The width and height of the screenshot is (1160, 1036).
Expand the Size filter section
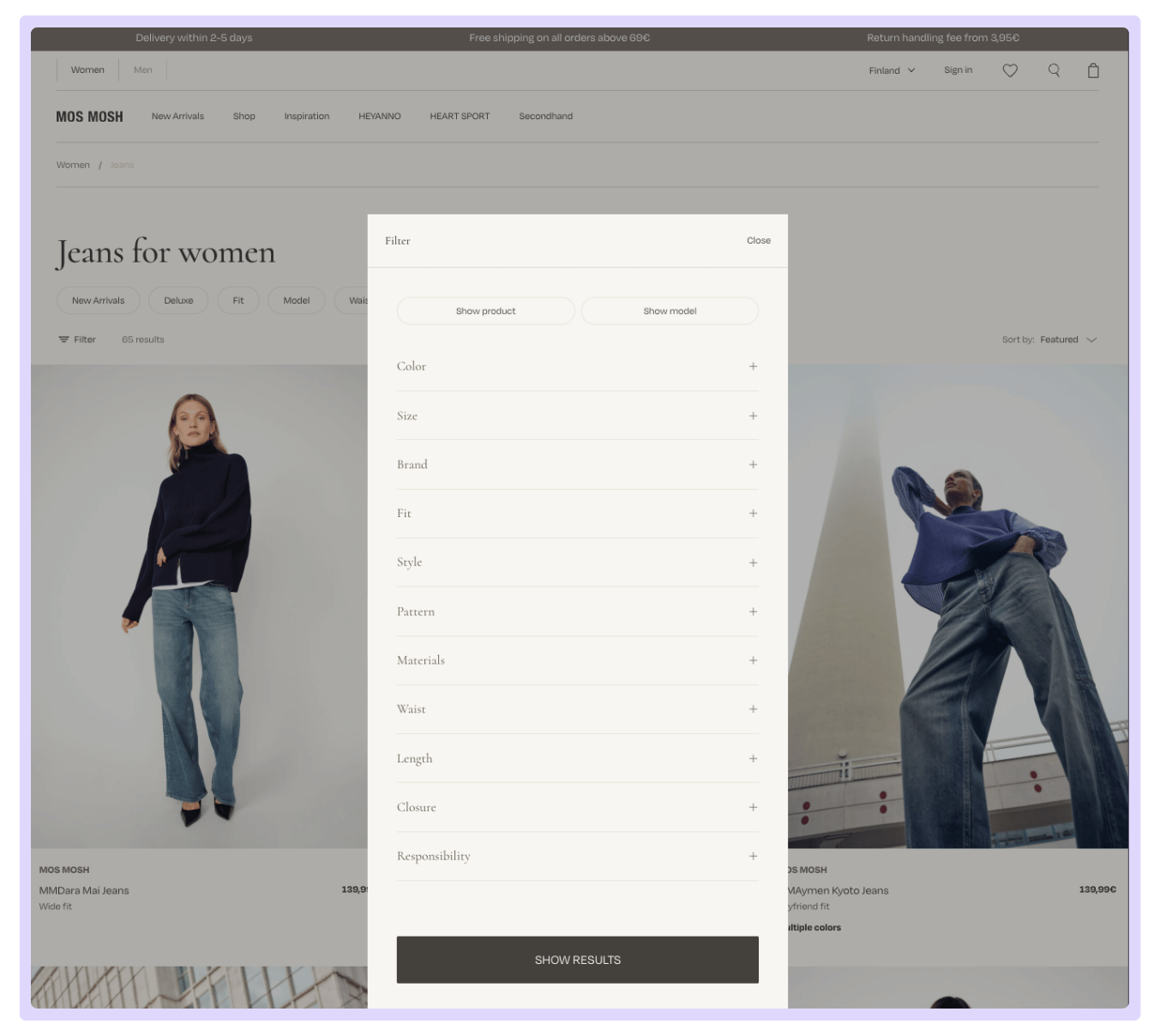click(x=577, y=416)
